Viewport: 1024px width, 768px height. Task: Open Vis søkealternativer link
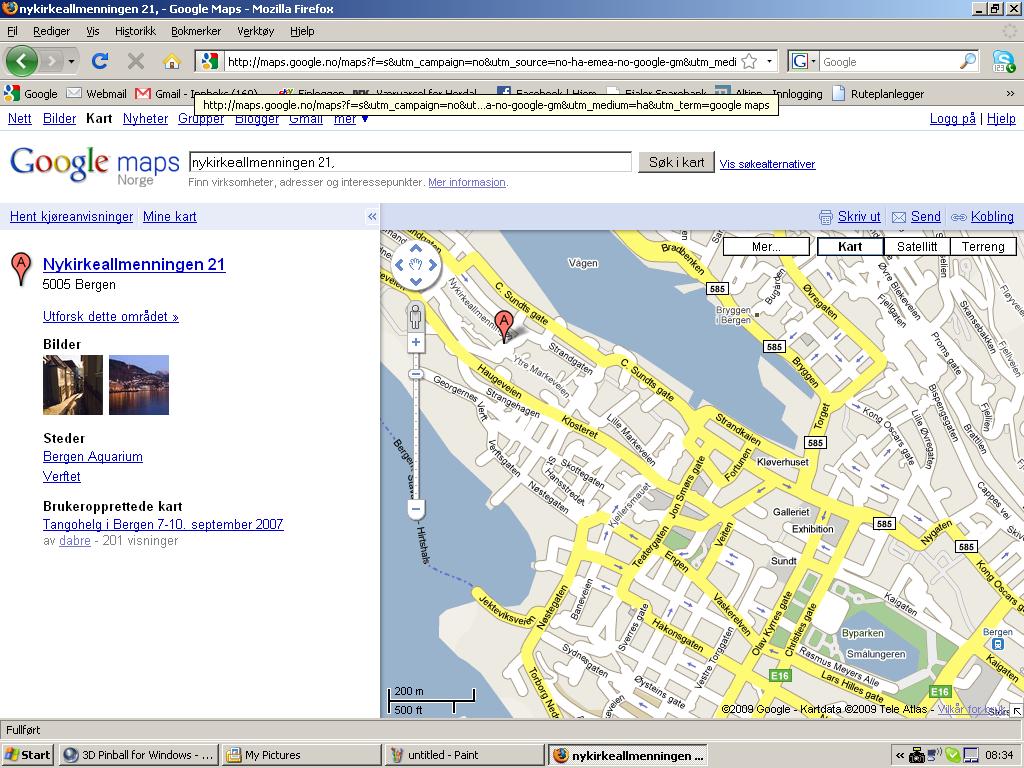point(767,164)
